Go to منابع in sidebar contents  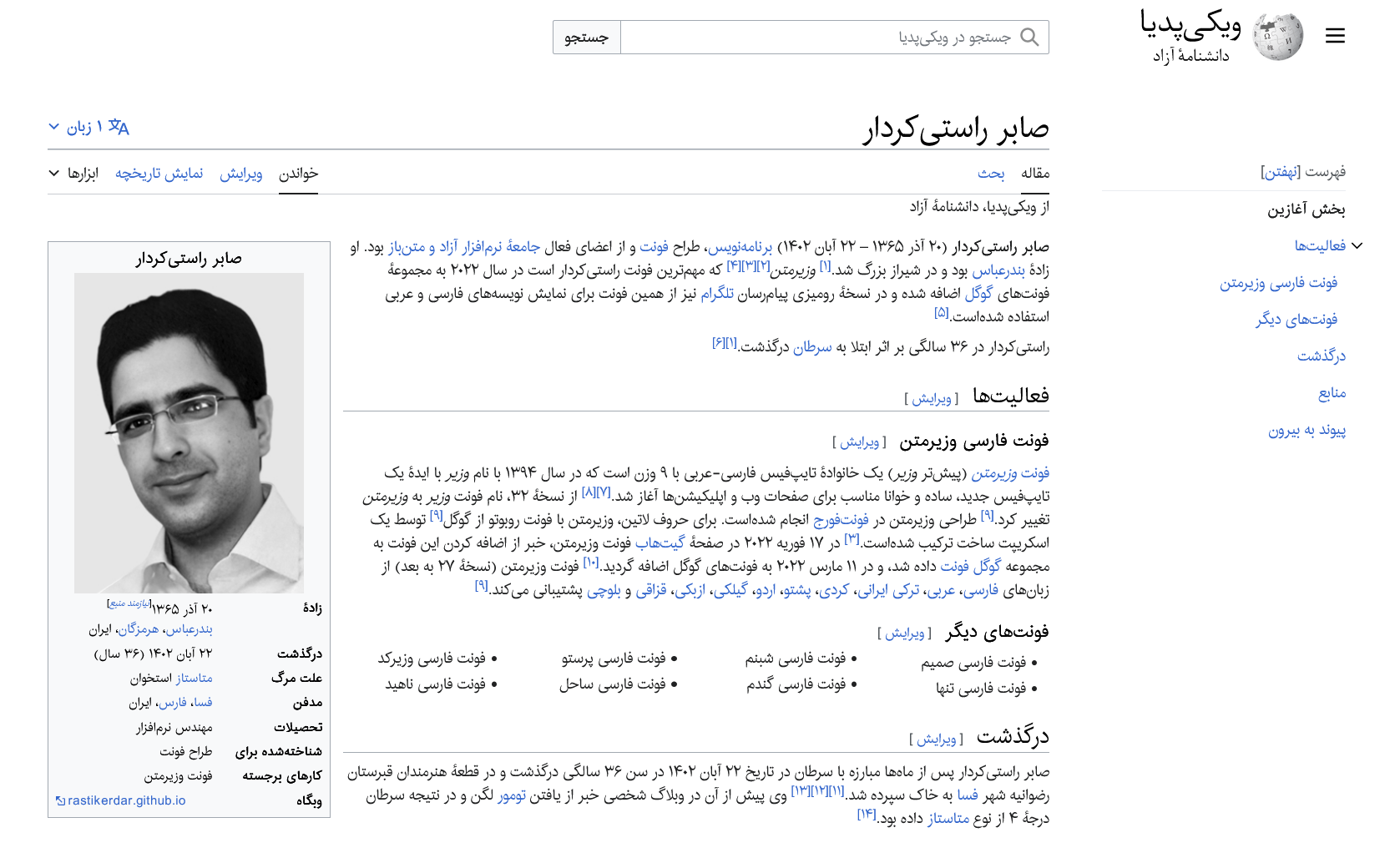point(1332,393)
